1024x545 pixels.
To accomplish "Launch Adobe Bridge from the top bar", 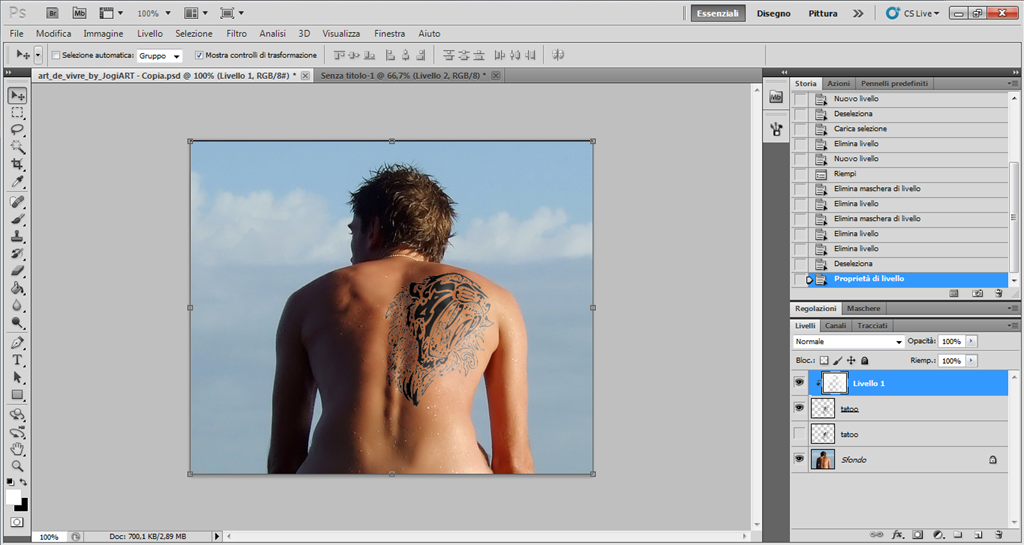I will click(53, 13).
